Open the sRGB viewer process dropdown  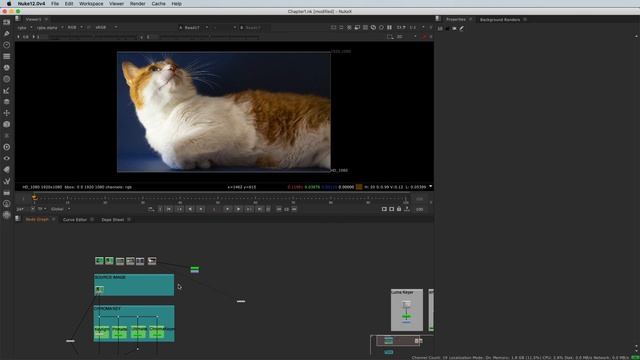click(x=106, y=27)
